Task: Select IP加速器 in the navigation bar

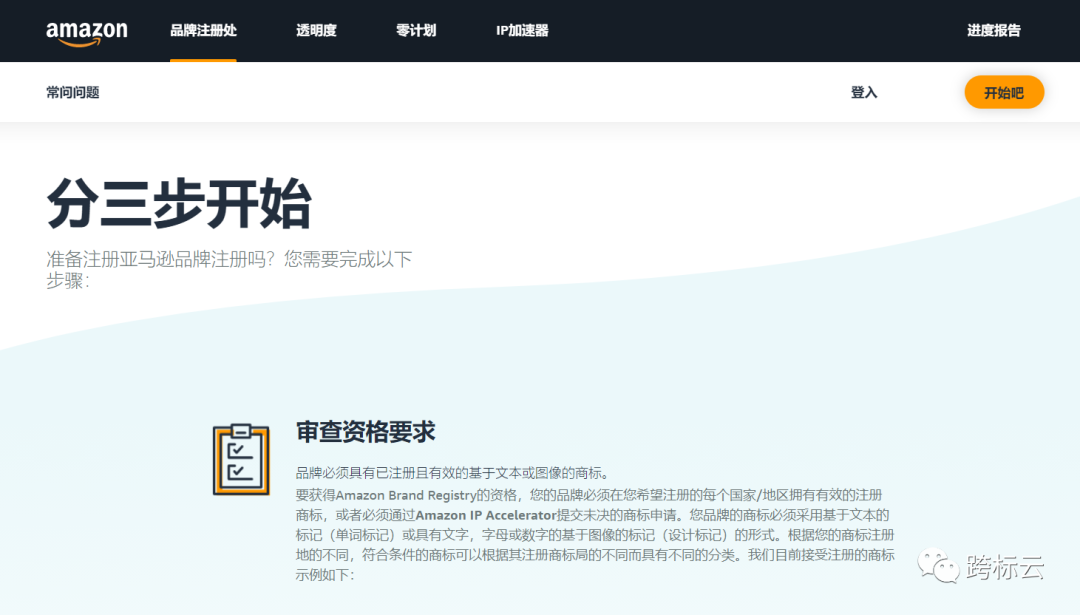Action: [521, 30]
